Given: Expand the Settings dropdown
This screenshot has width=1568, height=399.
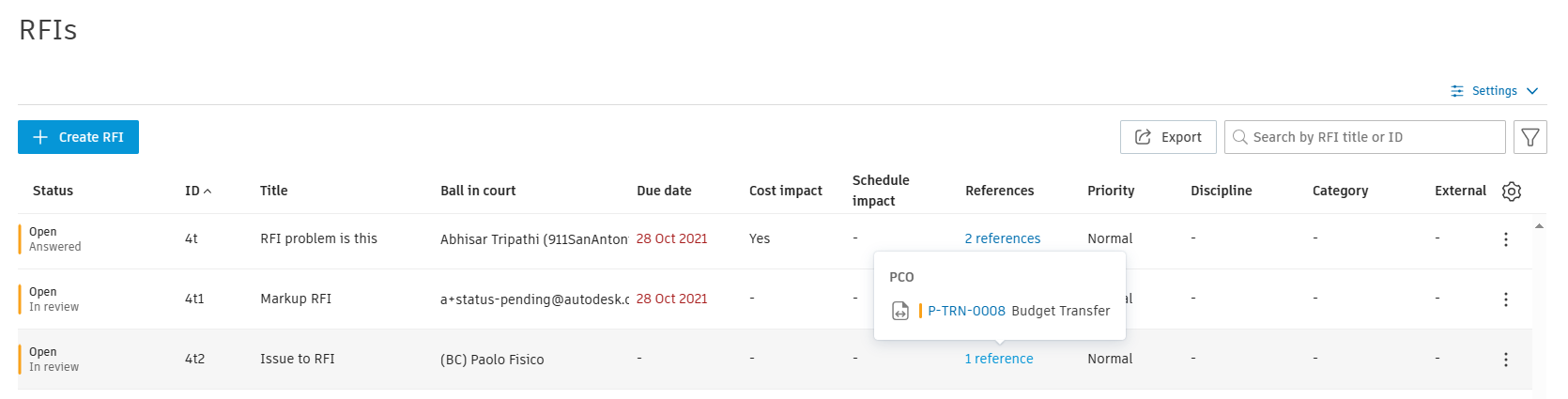Looking at the screenshot, I should (x=1494, y=91).
